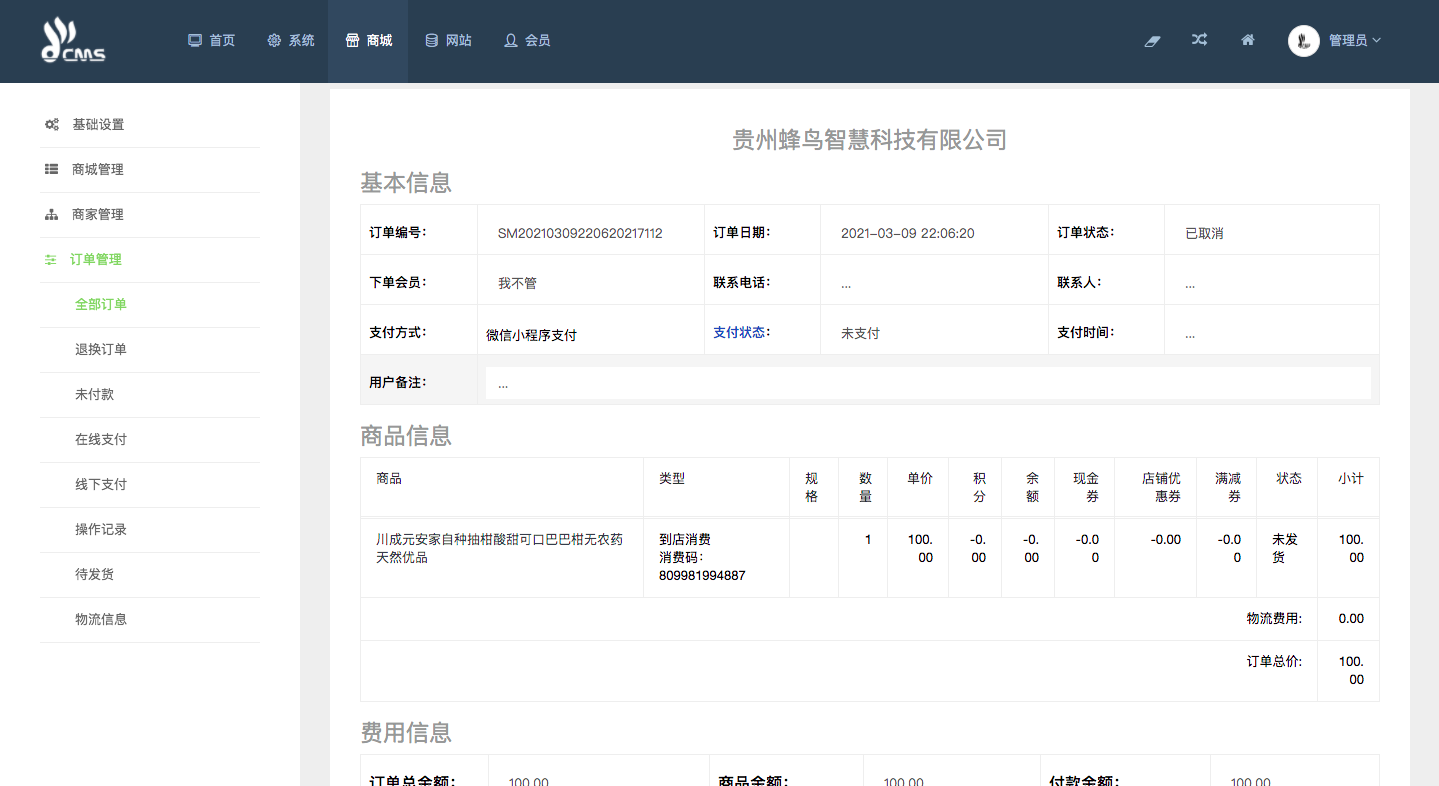Go to 网站 in top navigation

448,41
